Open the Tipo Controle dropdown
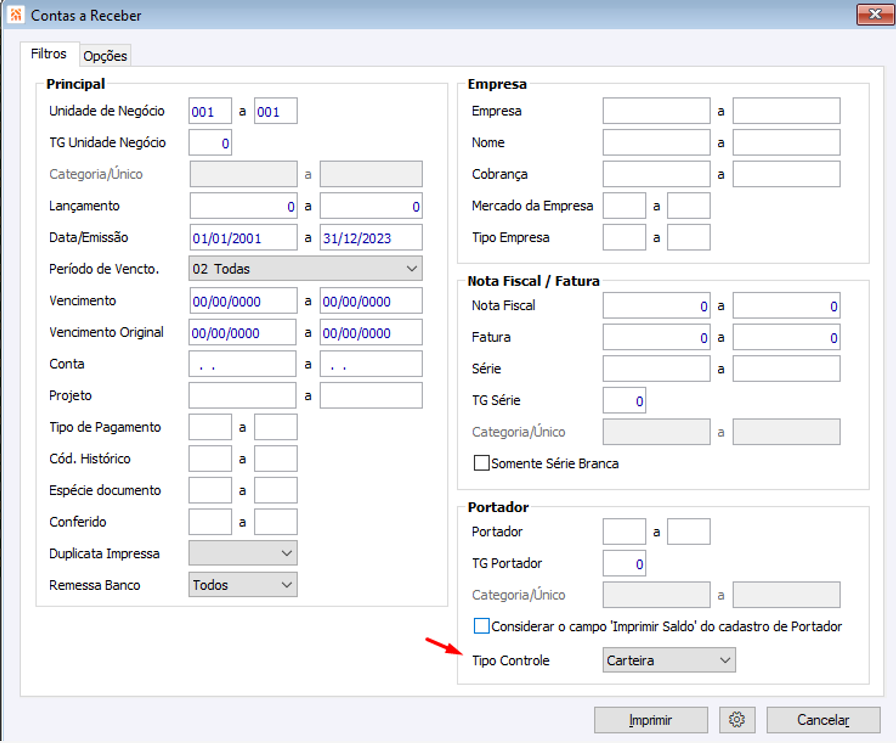Image resolution: width=896 pixels, height=743 pixels. point(669,660)
